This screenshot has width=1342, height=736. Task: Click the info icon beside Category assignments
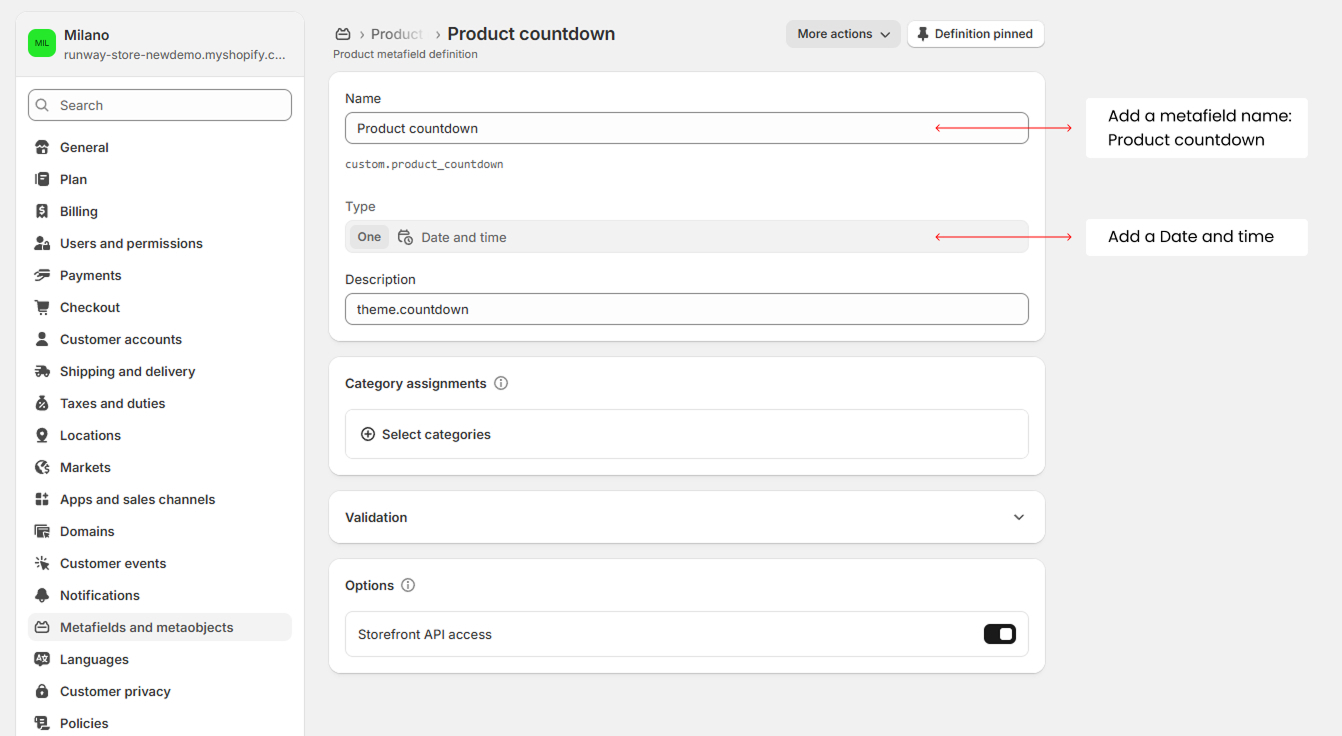[x=501, y=383]
